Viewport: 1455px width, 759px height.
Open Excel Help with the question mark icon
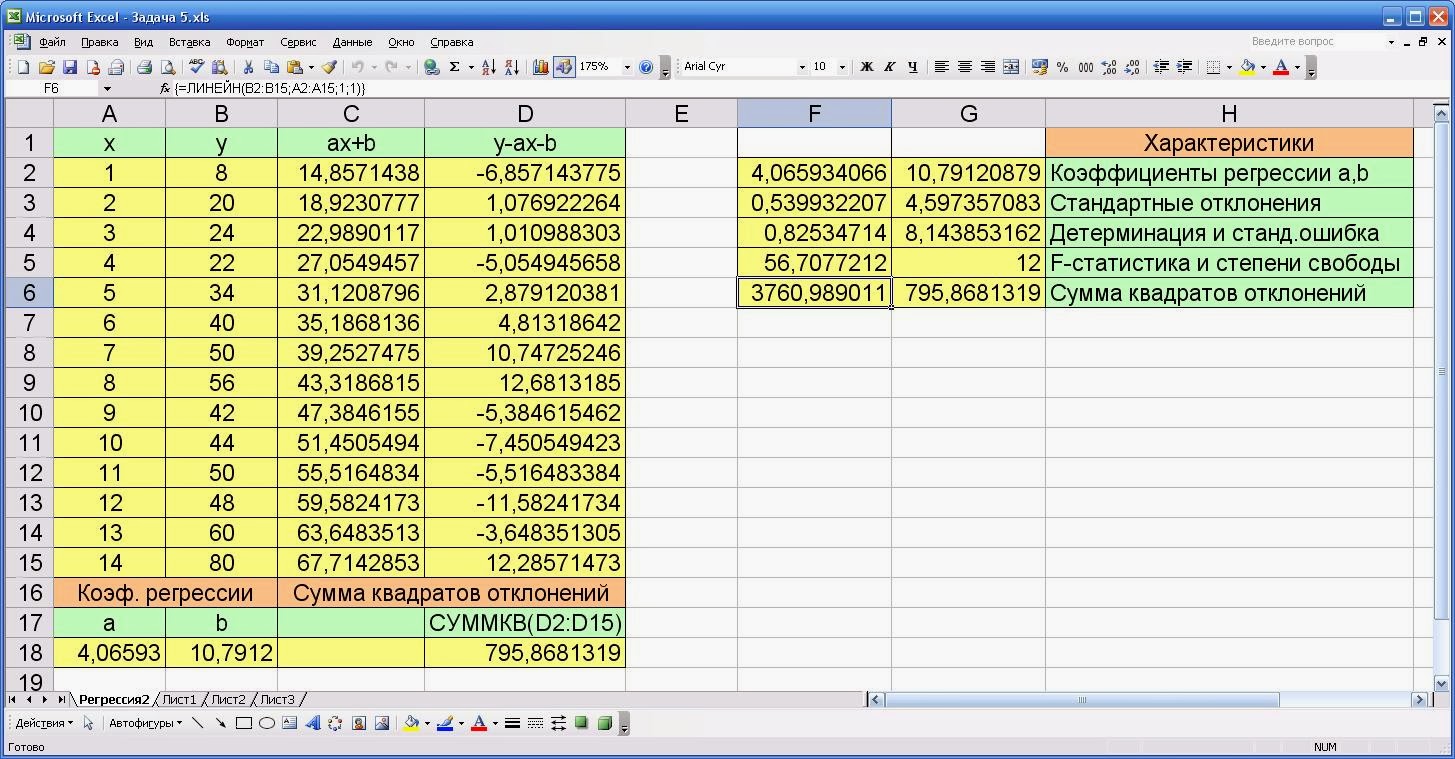click(646, 67)
